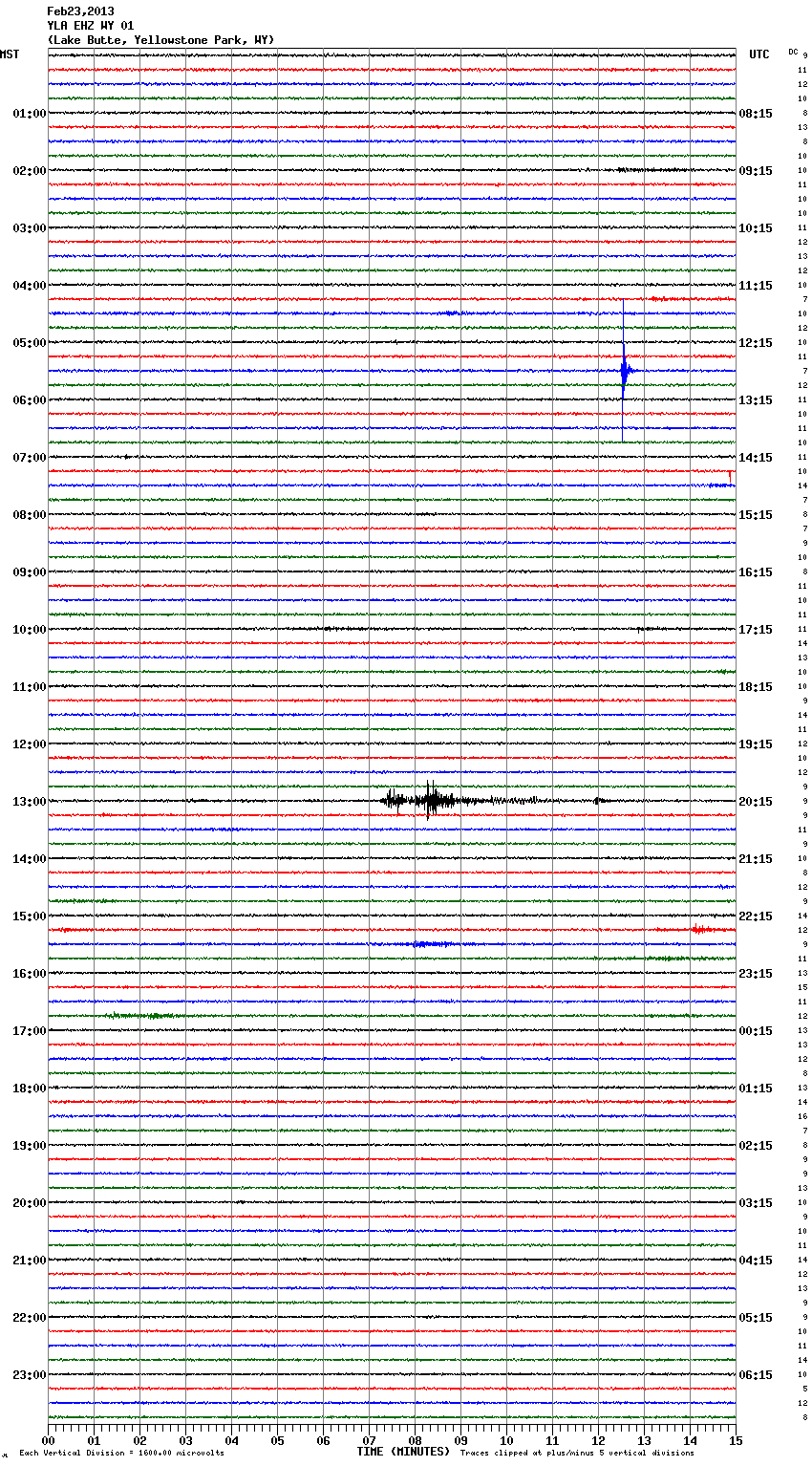Click the 17:15 UTC time label
The height and width of the screenshot is (1466, 812).
(756, 630)
